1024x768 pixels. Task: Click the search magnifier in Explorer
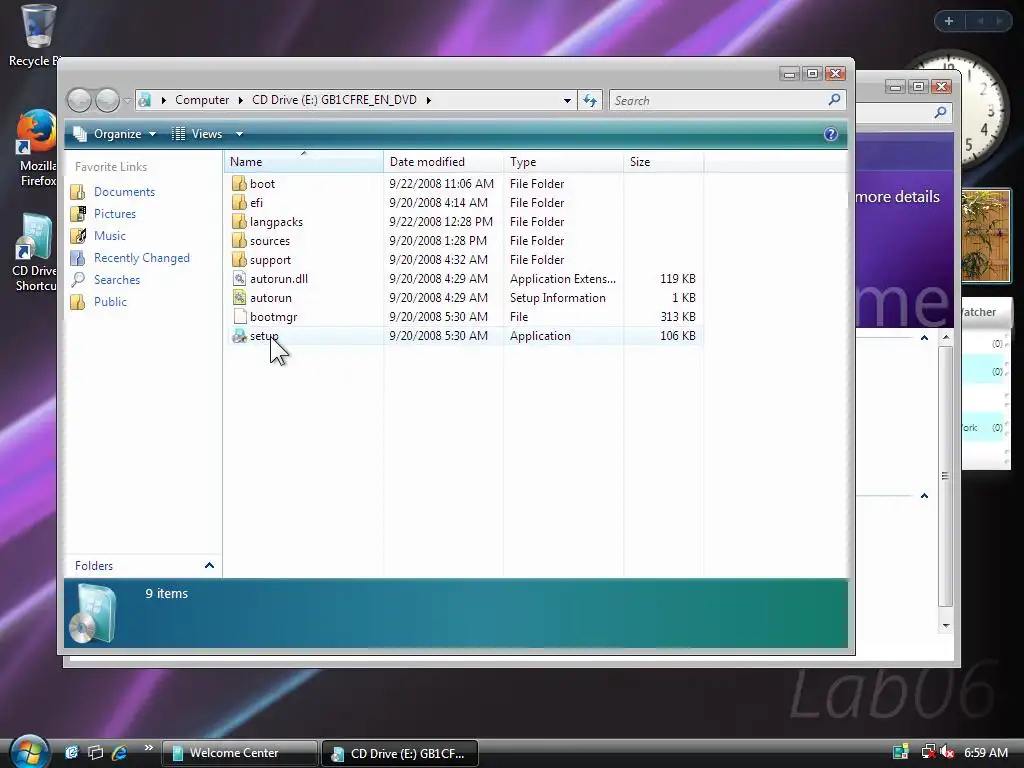[x=834, y=99]
